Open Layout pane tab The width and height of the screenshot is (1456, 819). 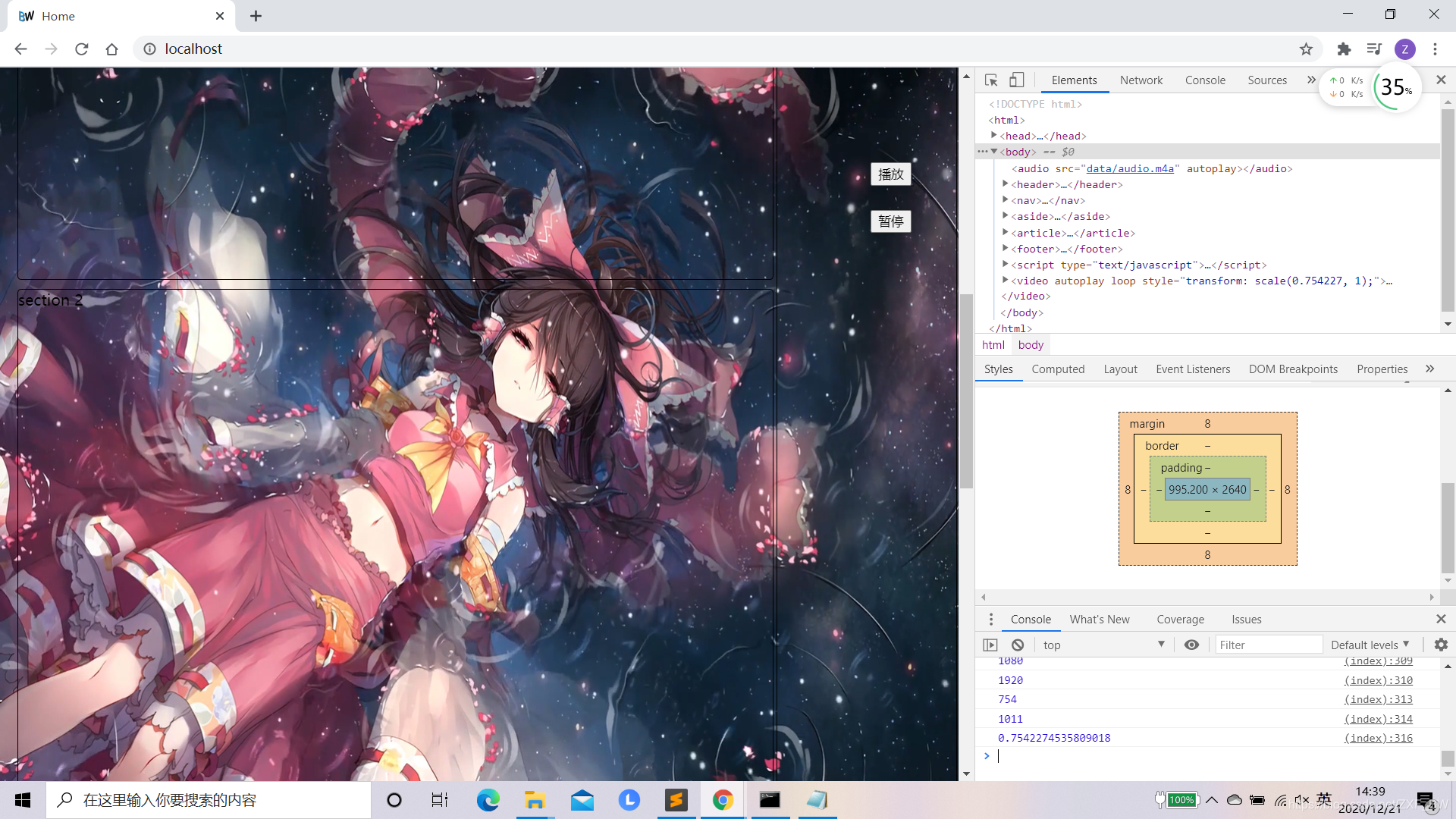point(1120,369)
